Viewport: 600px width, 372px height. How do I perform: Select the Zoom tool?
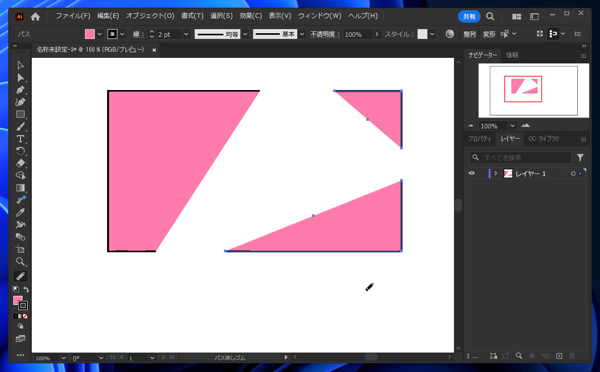[20, 261]
